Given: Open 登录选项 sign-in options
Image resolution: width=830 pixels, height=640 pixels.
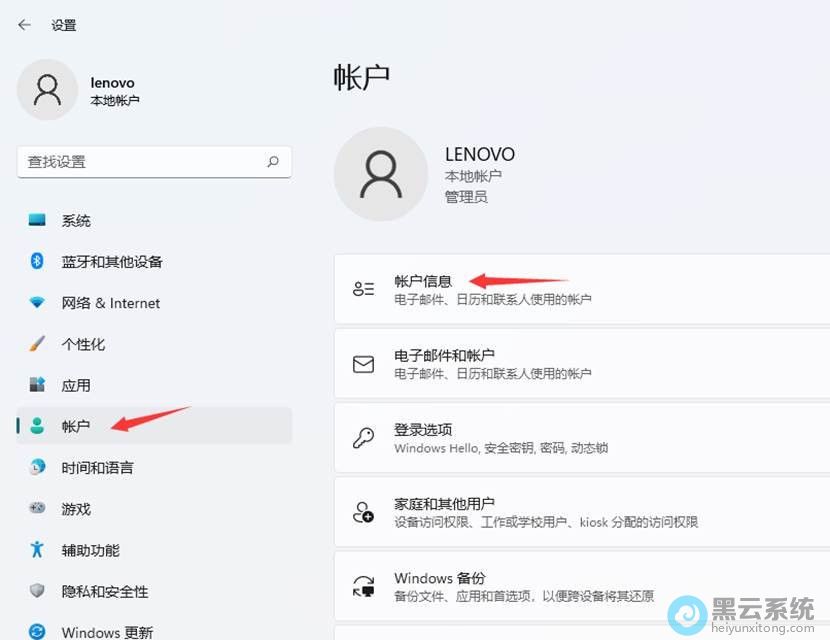Looking at the screenshot, I should (580, 438).
